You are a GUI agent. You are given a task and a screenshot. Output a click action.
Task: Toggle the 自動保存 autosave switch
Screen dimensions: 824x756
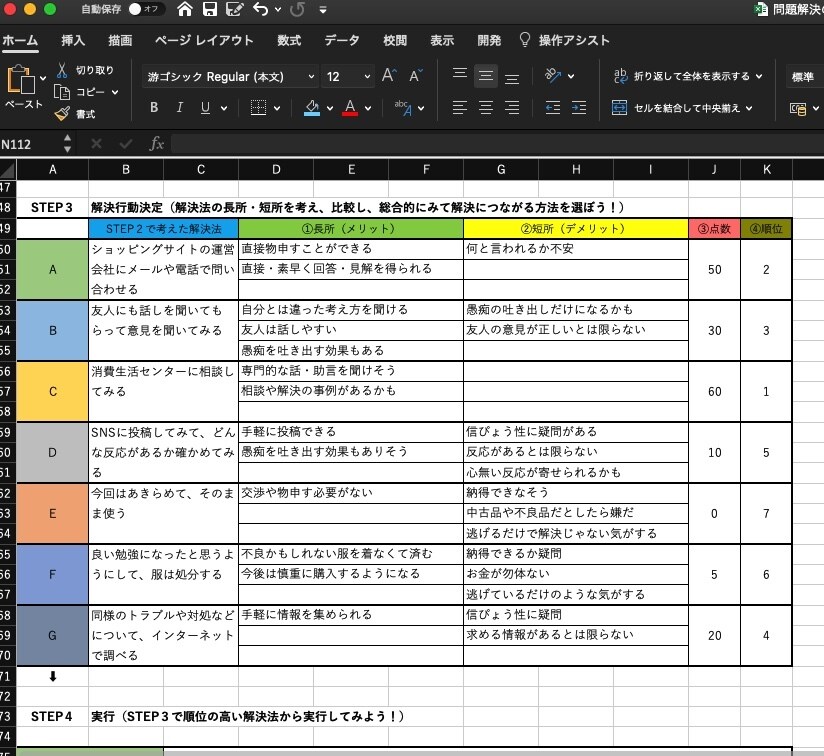coord(145,9)
